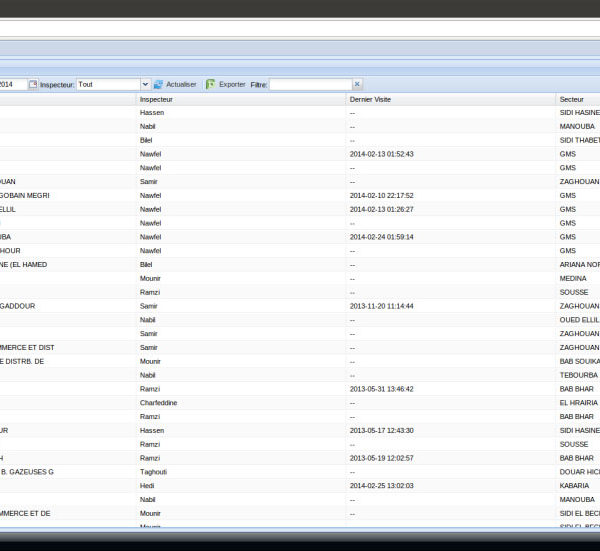Screen dimensions: 600x551
Task: Click the Actualiser refresh icon
Action: 158,85
